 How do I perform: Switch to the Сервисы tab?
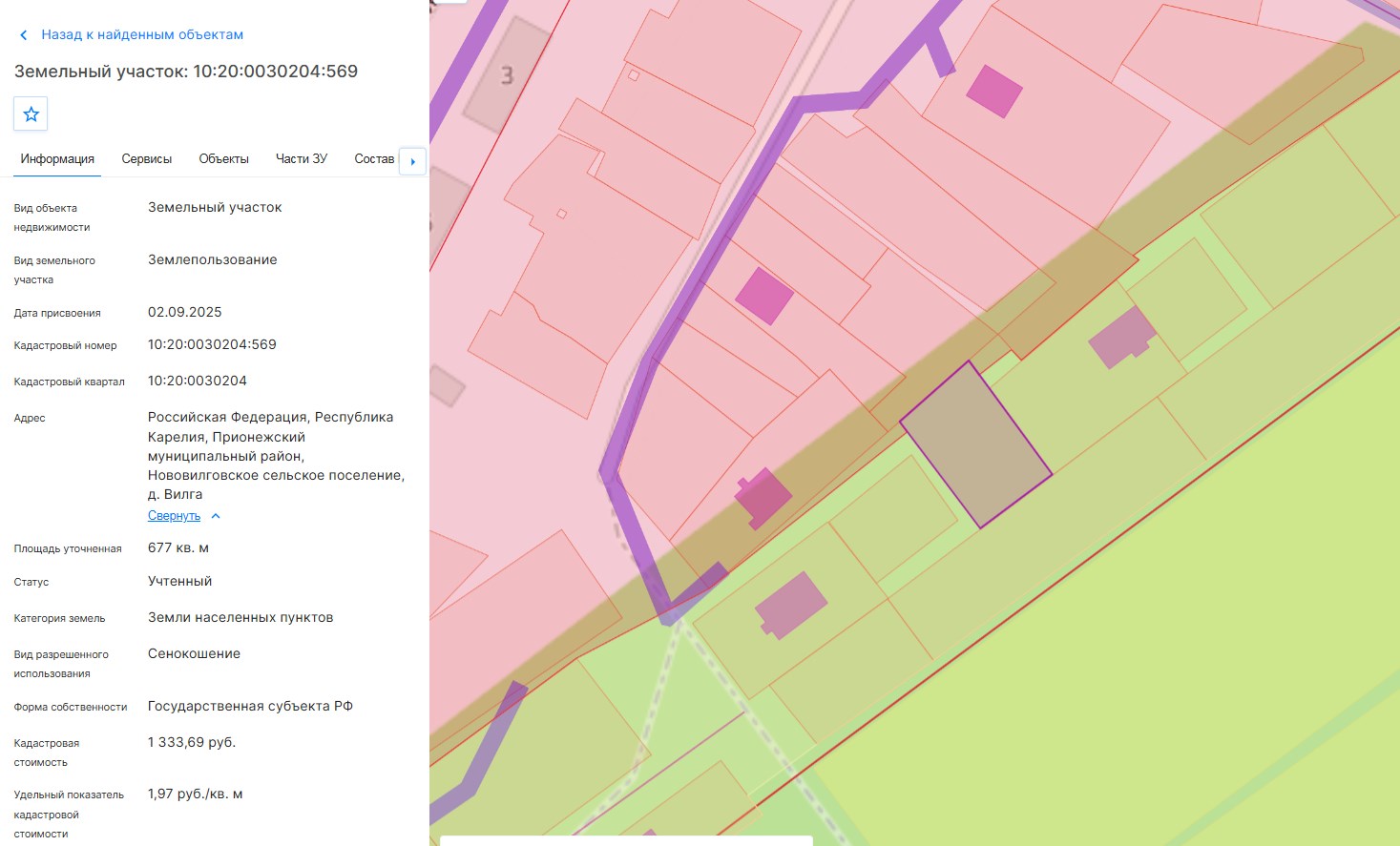(147, 159)
